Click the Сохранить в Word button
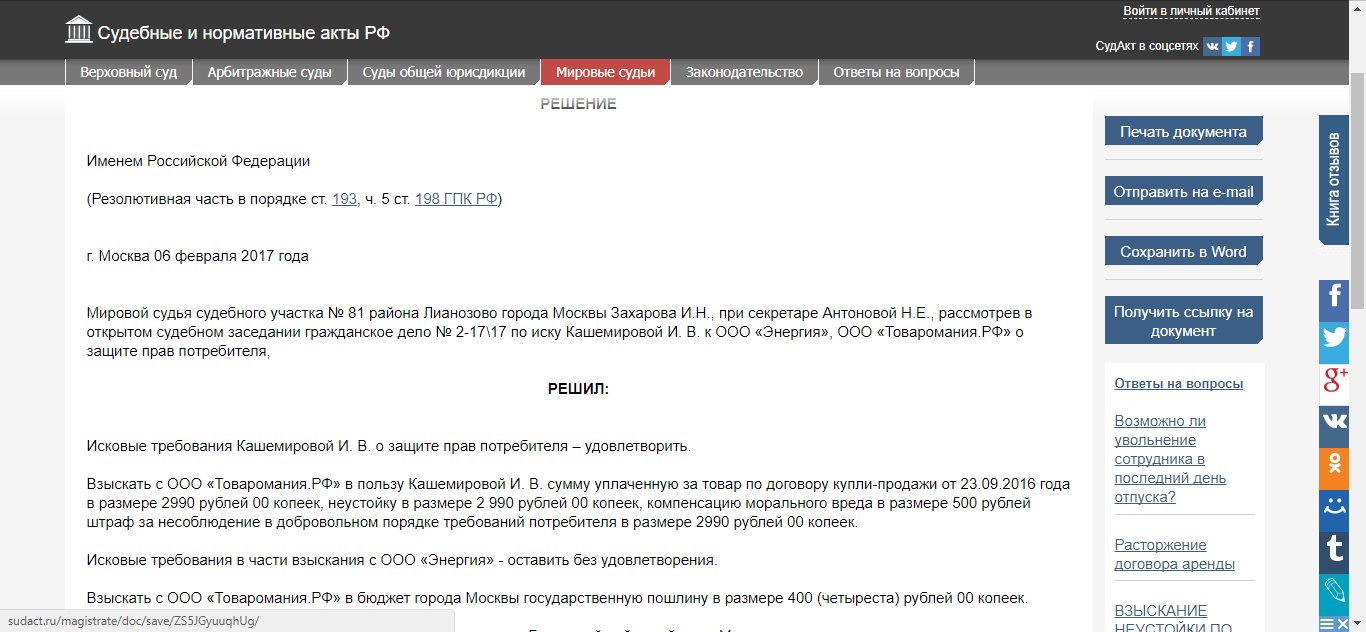 coord(1183,251)
